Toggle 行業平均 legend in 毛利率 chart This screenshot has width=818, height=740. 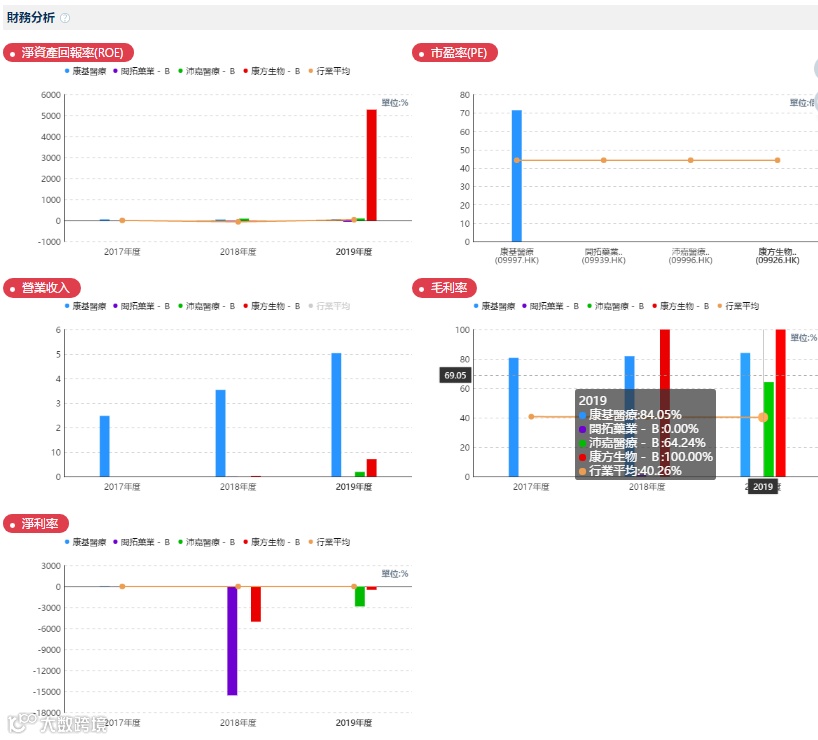(x=738, y=306)
